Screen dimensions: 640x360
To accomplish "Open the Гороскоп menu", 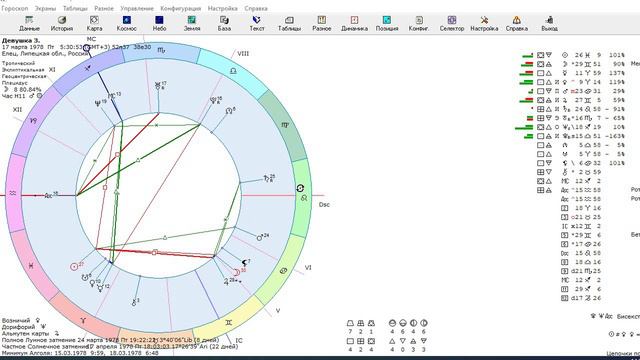I will tap(15, 8).
